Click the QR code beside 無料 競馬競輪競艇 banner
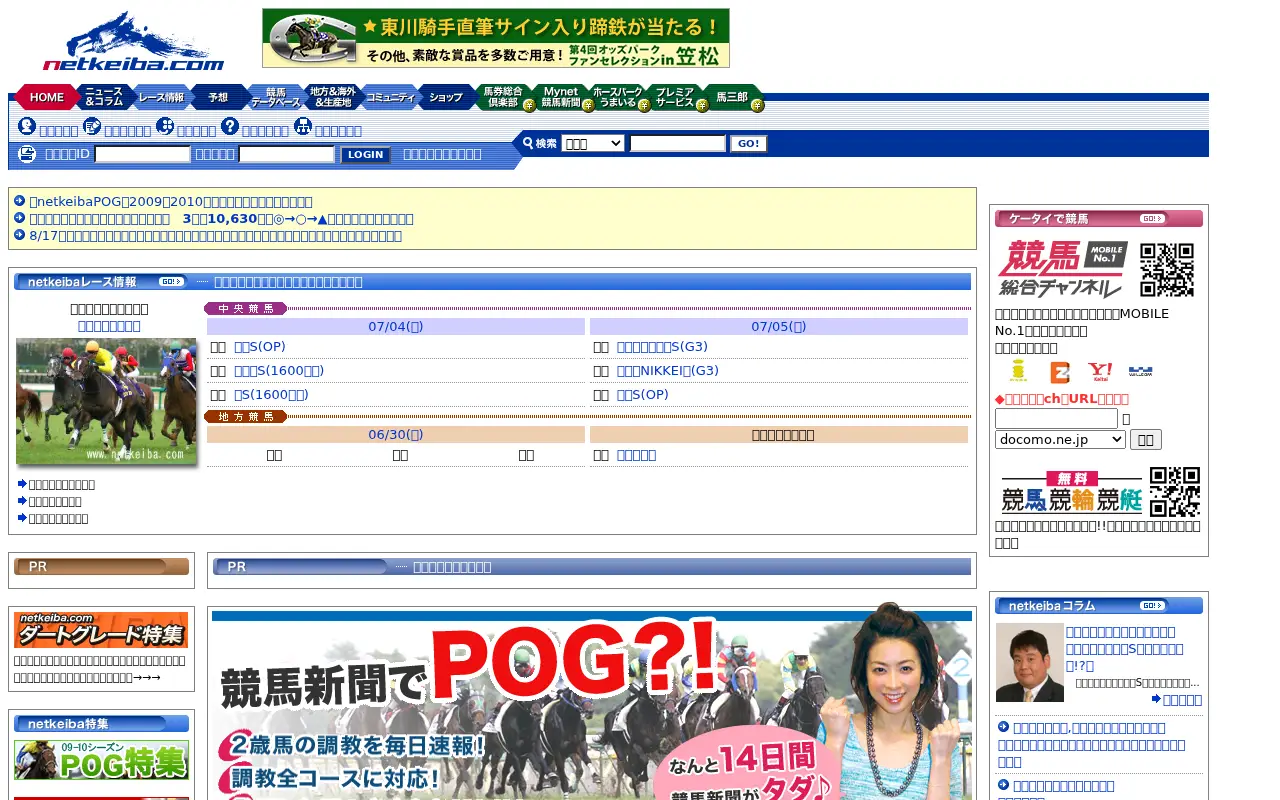Viewport: 1280px width, 800px height. [1175, 492]
